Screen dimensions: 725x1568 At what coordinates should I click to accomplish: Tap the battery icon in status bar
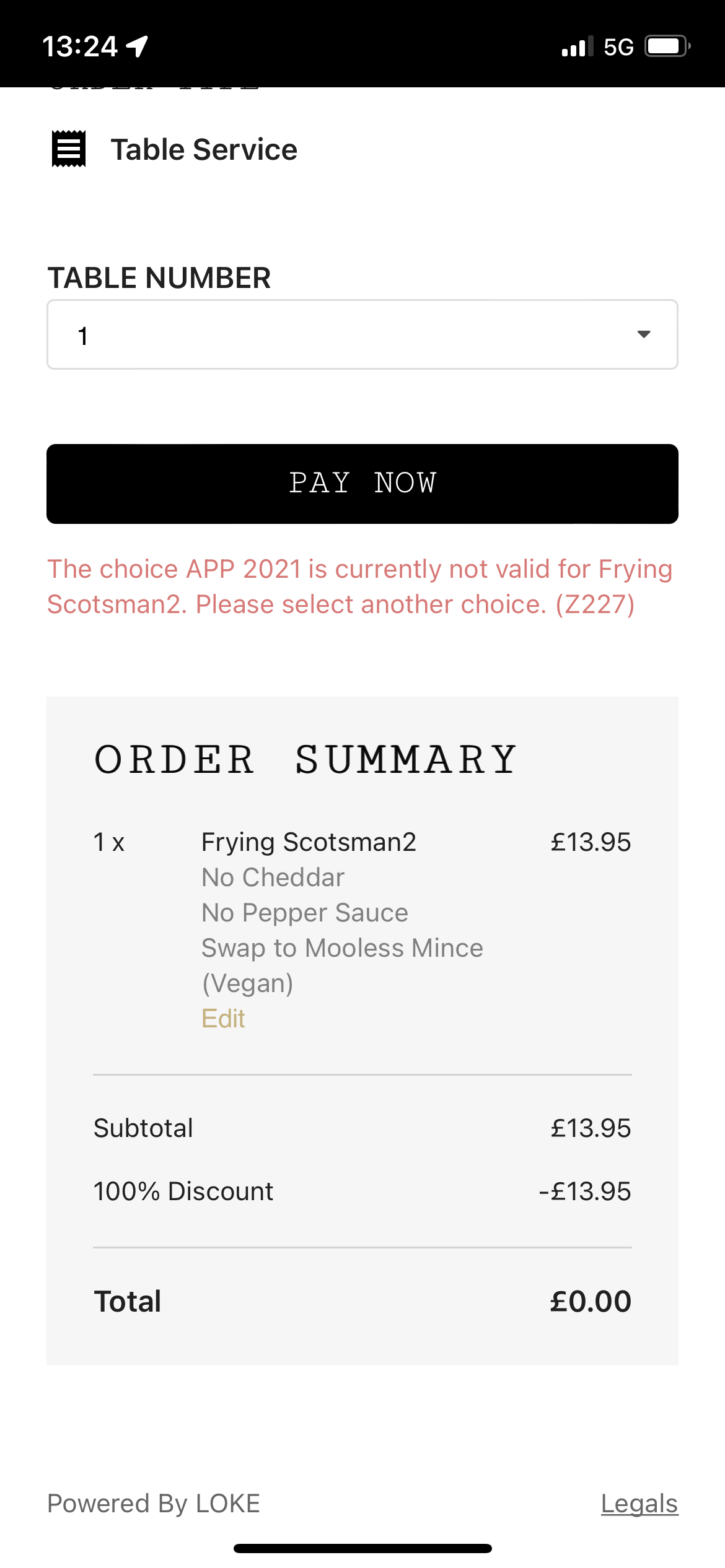(x=667, y=46)
